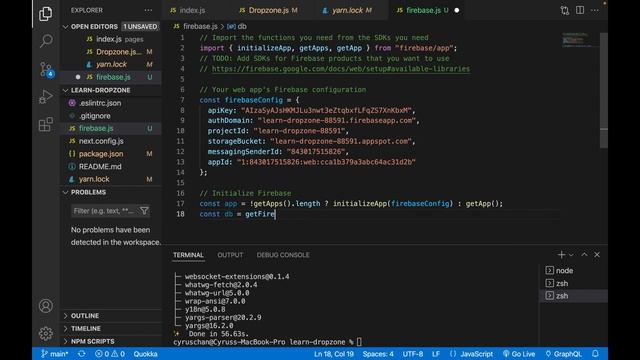Click the db breadcrumb symbol
This screenshot has width=640, height=360.
point(237,27)
